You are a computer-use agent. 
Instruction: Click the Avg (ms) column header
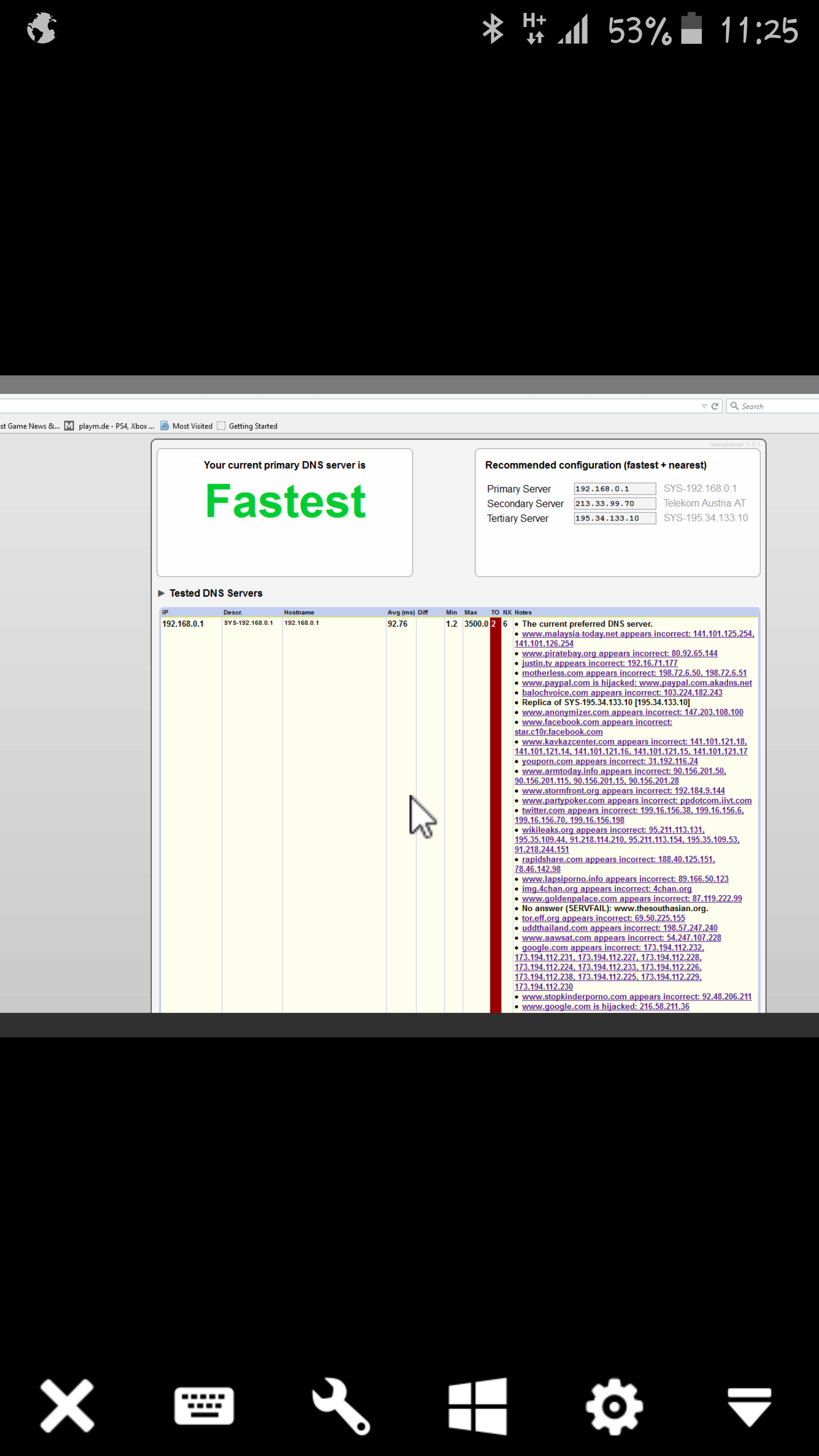click(x=401, y=613)
